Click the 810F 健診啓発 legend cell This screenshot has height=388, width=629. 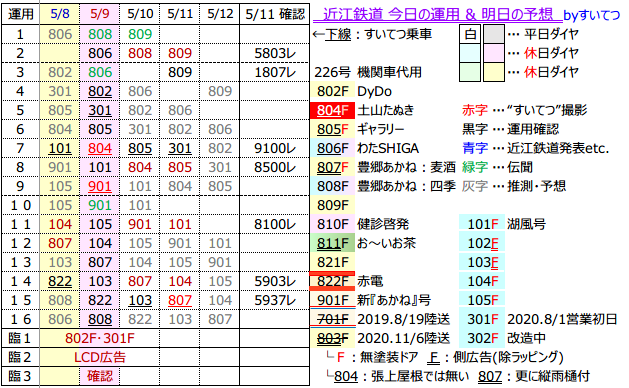(332, 224)
